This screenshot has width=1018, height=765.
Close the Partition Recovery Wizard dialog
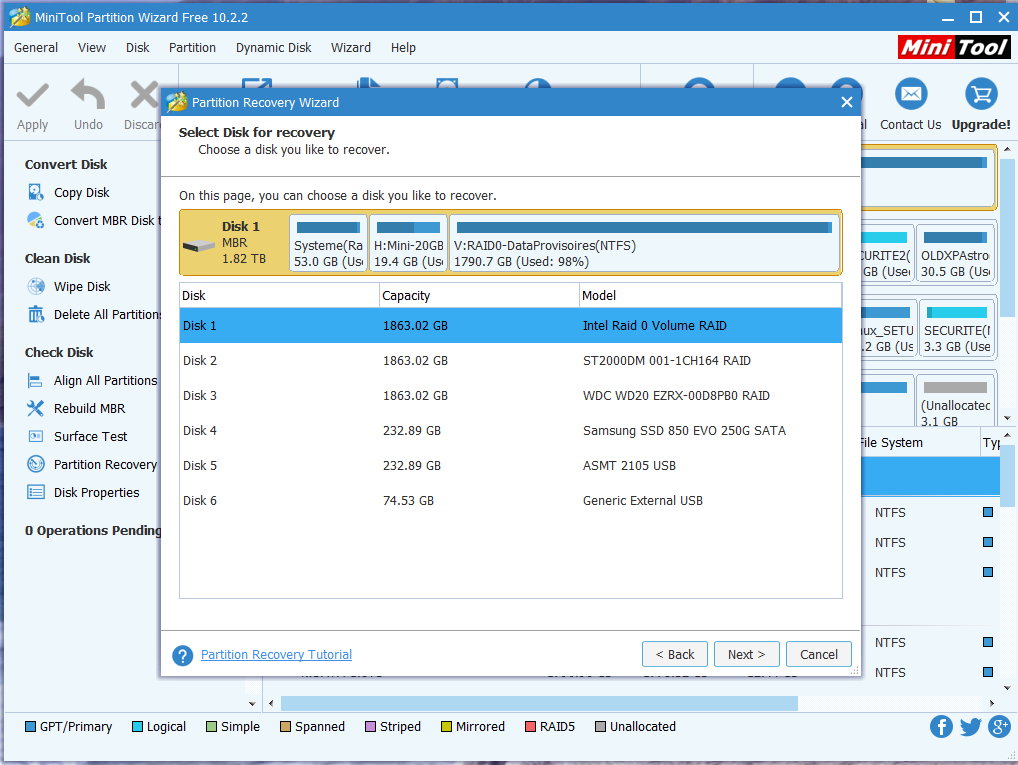click(847, 102)
